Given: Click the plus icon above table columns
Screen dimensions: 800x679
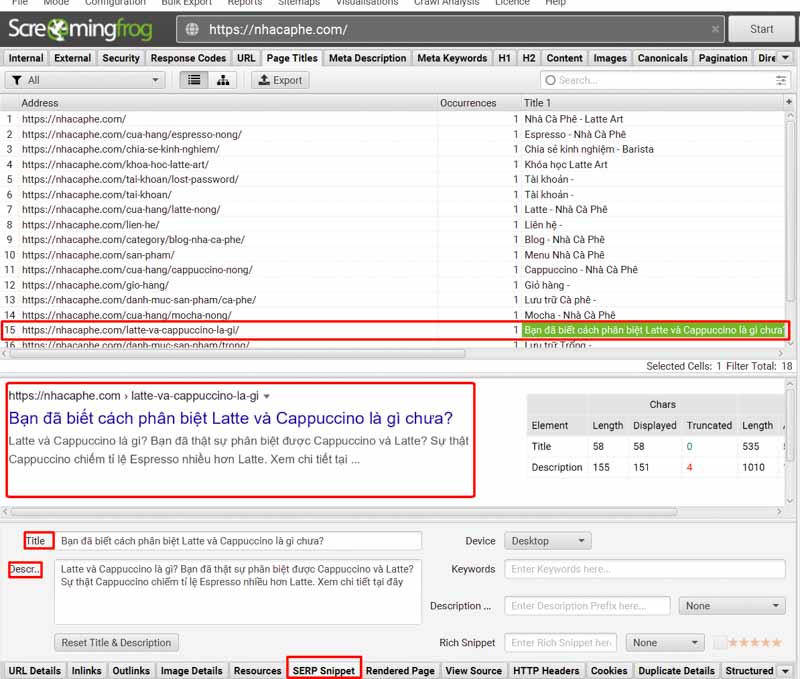Looking at the screenshot, I should [x=789, y=102].
